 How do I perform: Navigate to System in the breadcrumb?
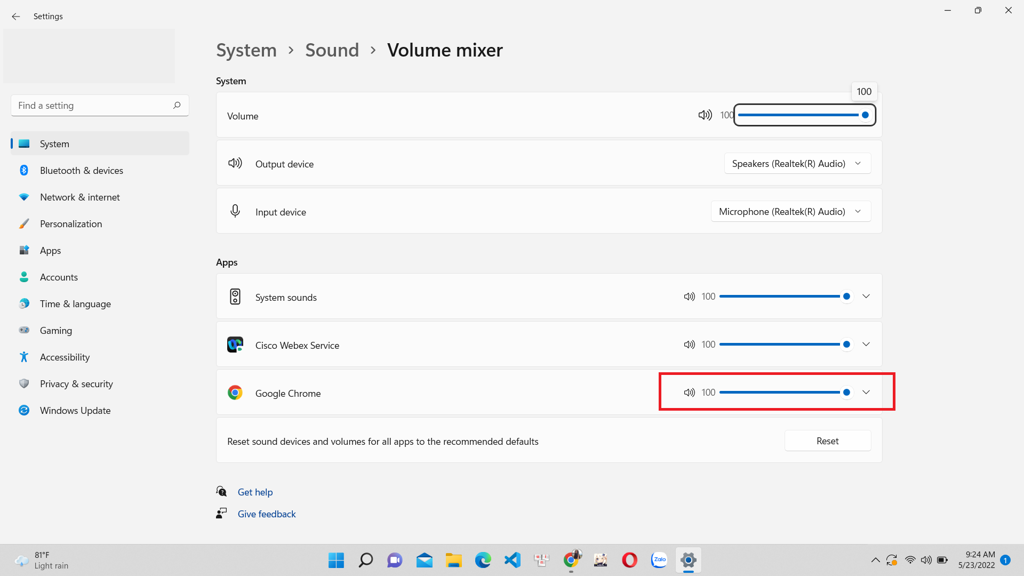246,50
